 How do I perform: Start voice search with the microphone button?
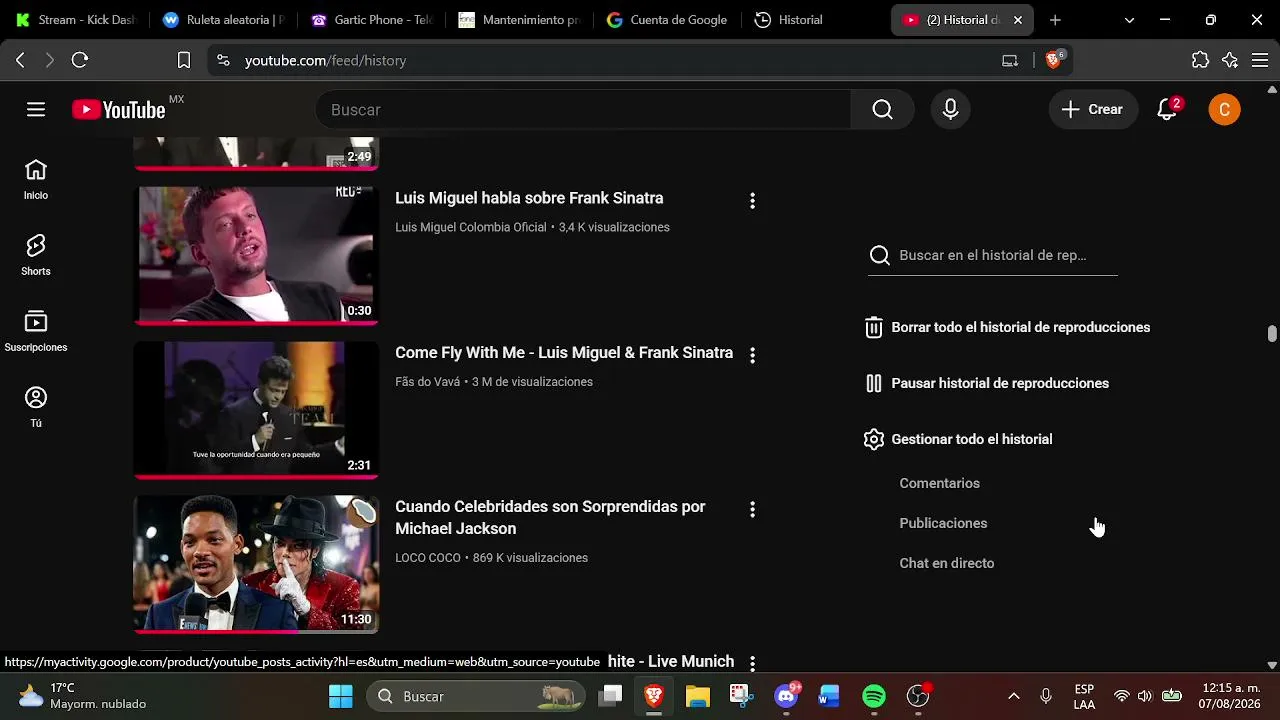point(951,110)
